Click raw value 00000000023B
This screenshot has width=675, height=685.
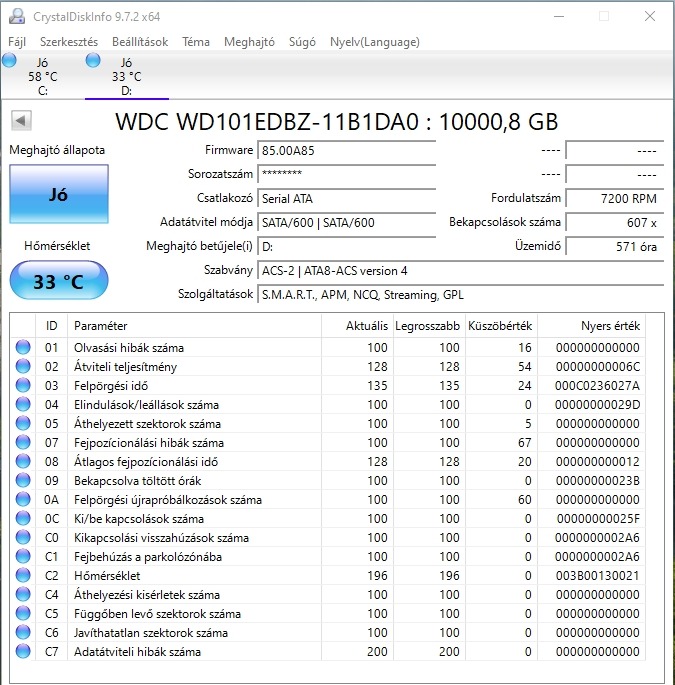pos(597,480)
